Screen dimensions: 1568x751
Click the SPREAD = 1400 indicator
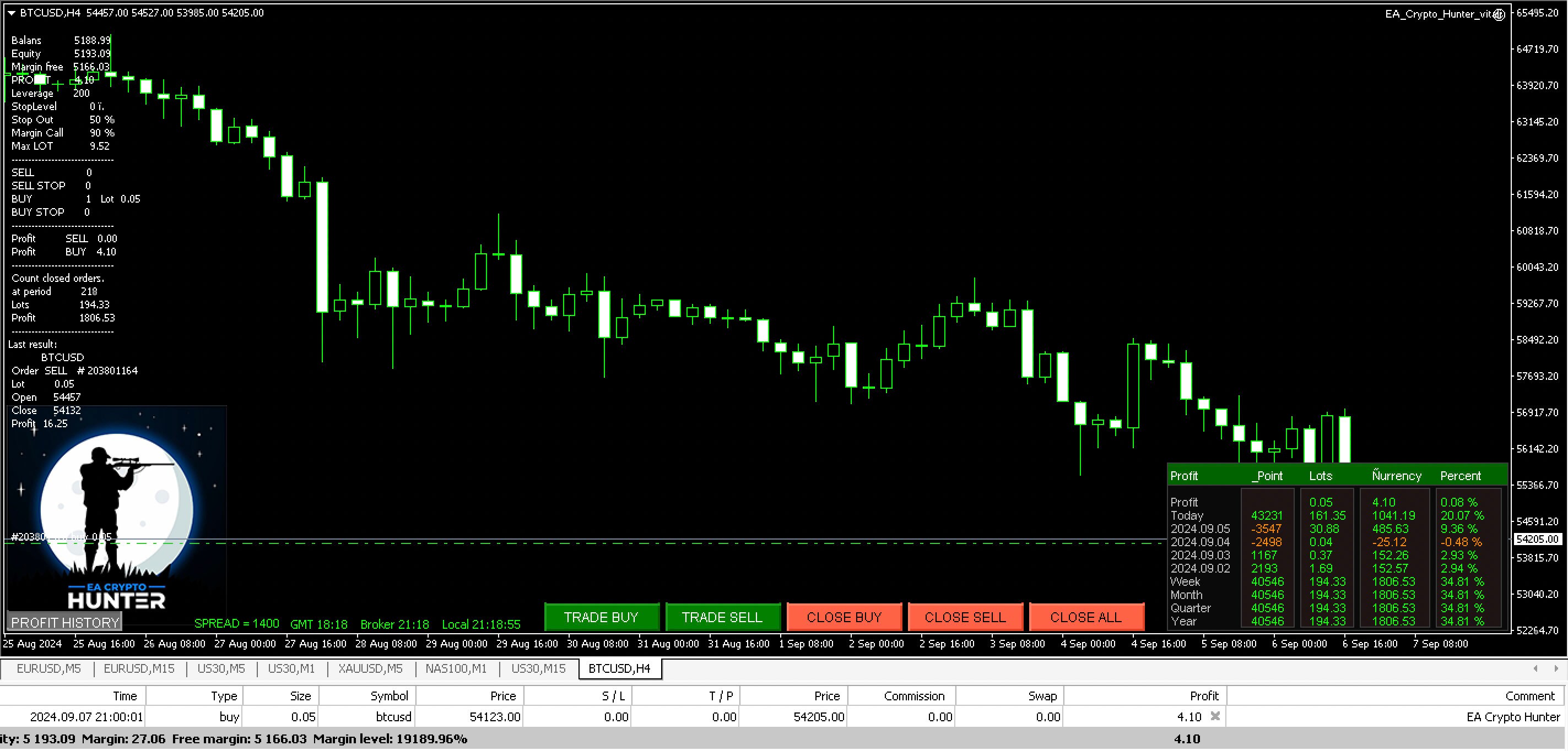236,623
